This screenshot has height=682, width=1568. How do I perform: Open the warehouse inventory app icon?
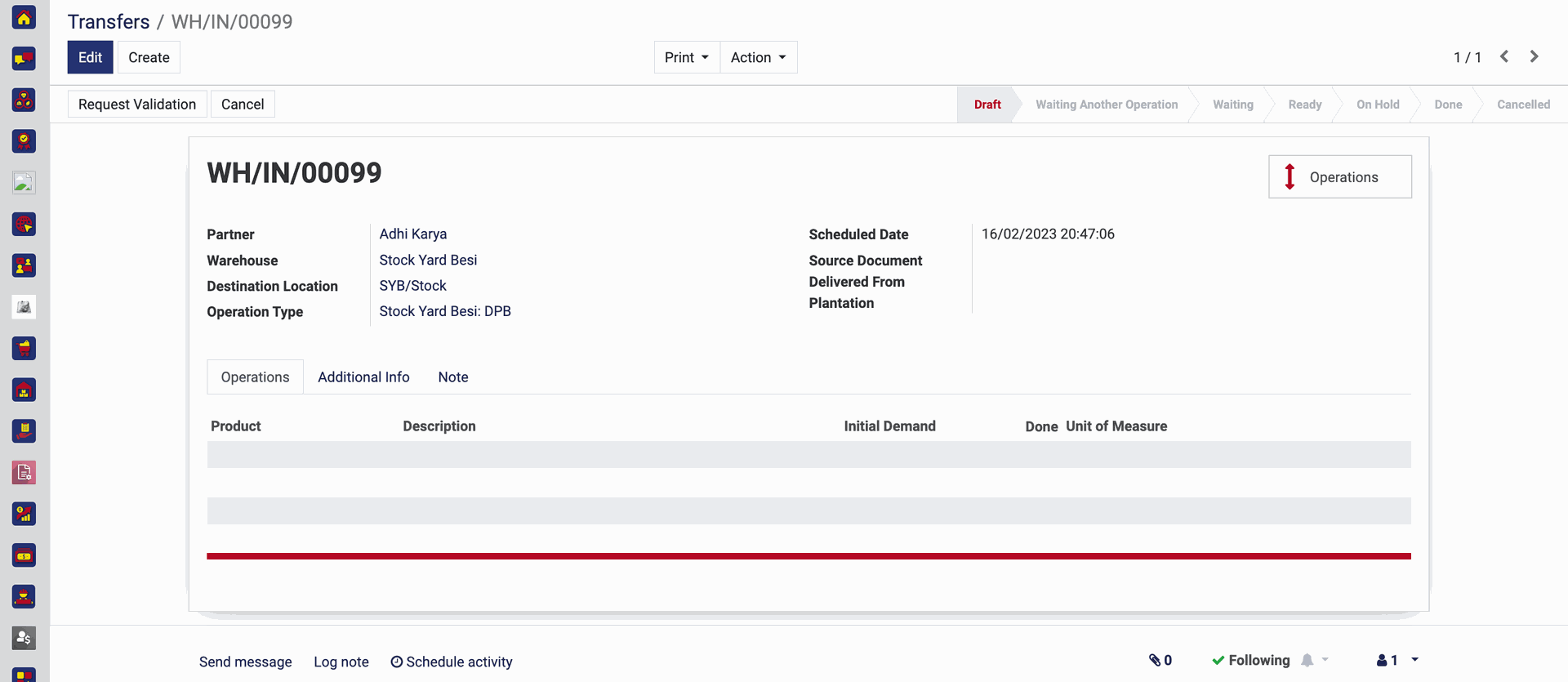pyautogui.click(x=24, y=390)
